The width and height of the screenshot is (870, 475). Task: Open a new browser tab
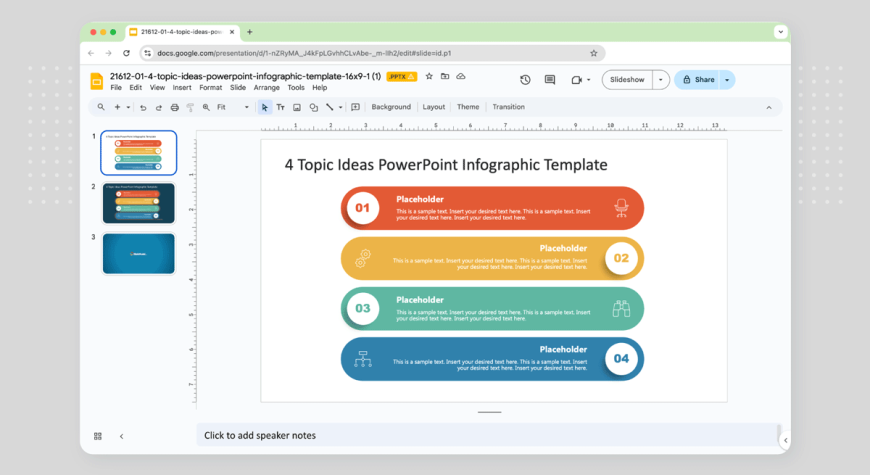[x=250, y=32]
